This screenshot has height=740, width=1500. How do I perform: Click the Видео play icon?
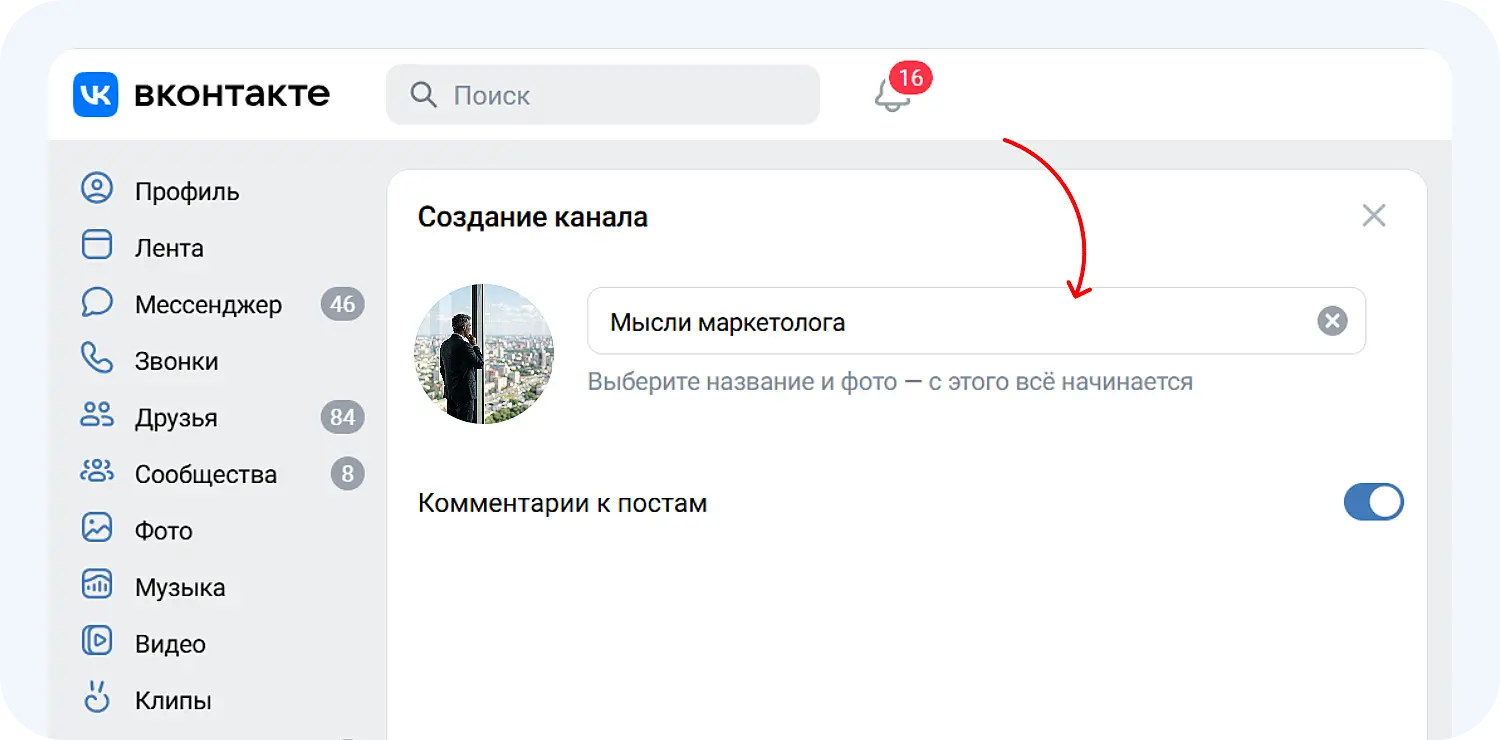(97, 641)
